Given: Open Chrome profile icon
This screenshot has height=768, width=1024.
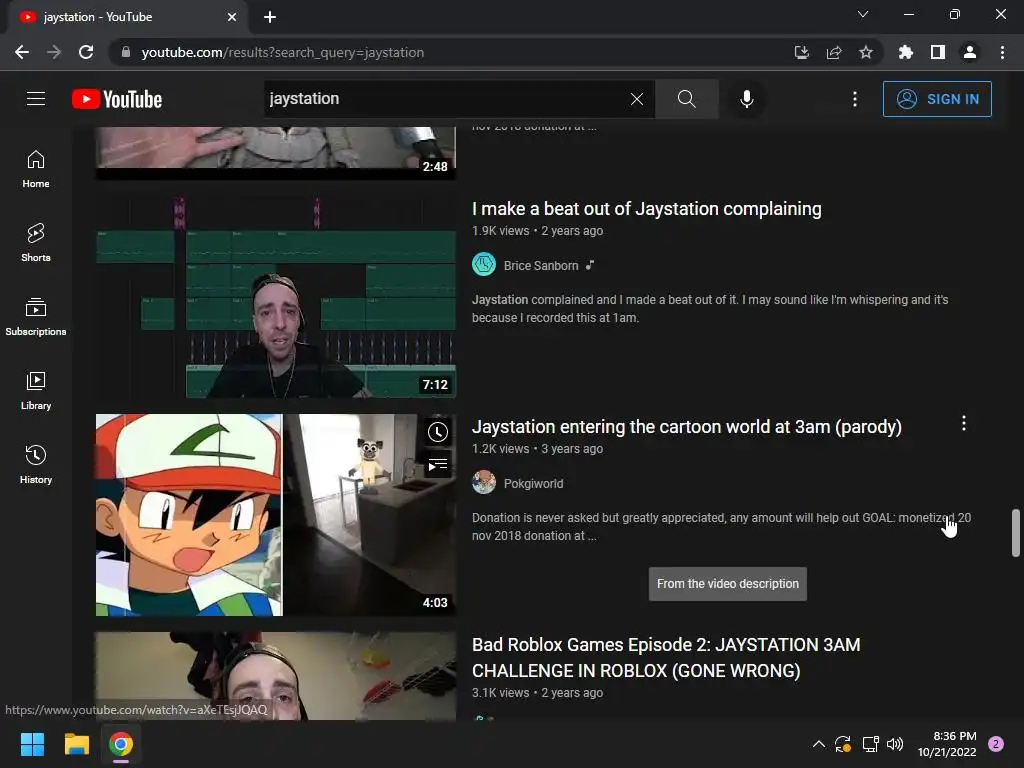Looking at the screenshot, I should click(970, 52).
